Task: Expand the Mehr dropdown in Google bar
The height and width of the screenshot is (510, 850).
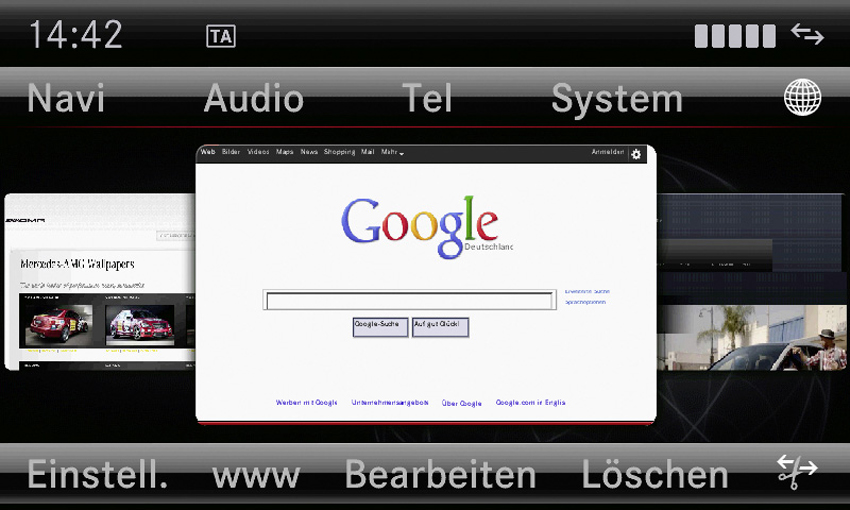Action: (x=392, y=152)
